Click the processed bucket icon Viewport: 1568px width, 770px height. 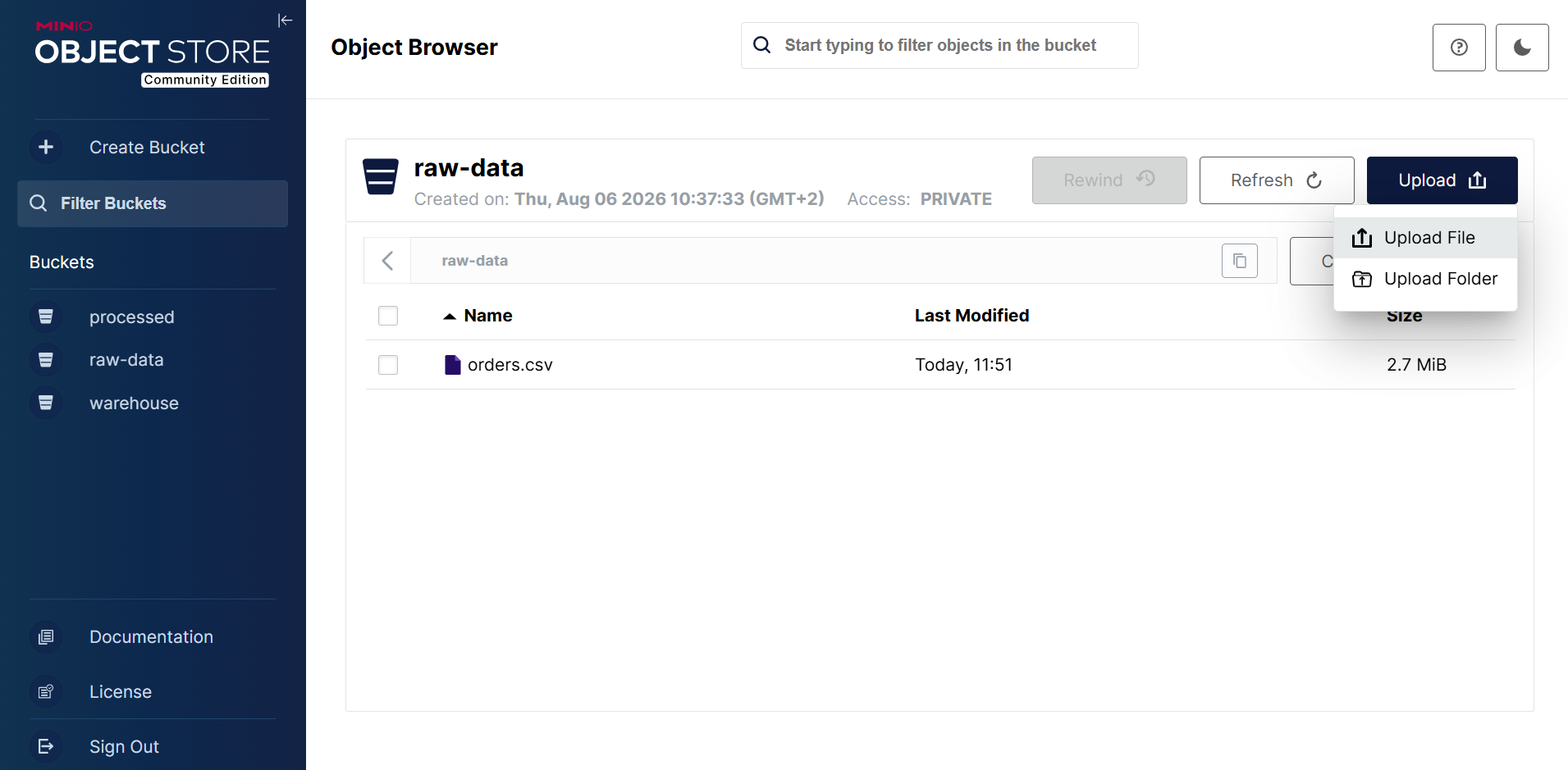tap(46, 317)
